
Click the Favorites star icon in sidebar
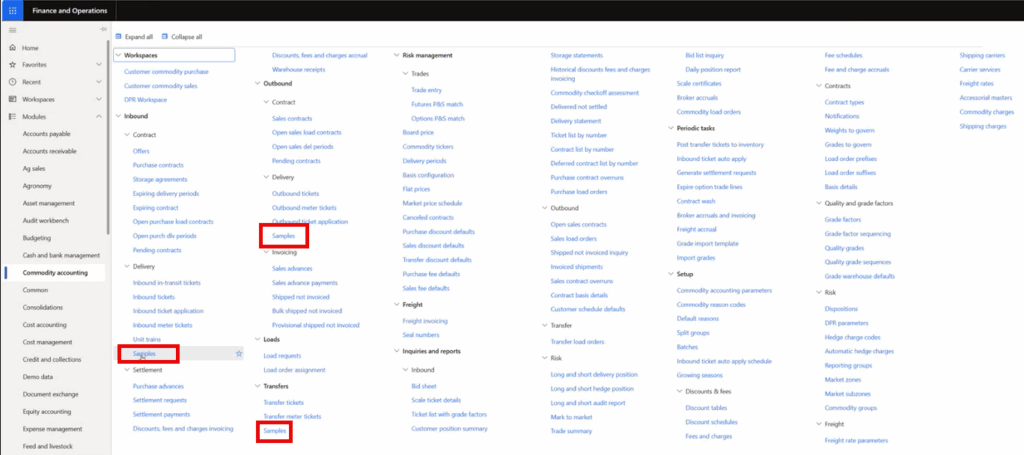click(12, 65)
